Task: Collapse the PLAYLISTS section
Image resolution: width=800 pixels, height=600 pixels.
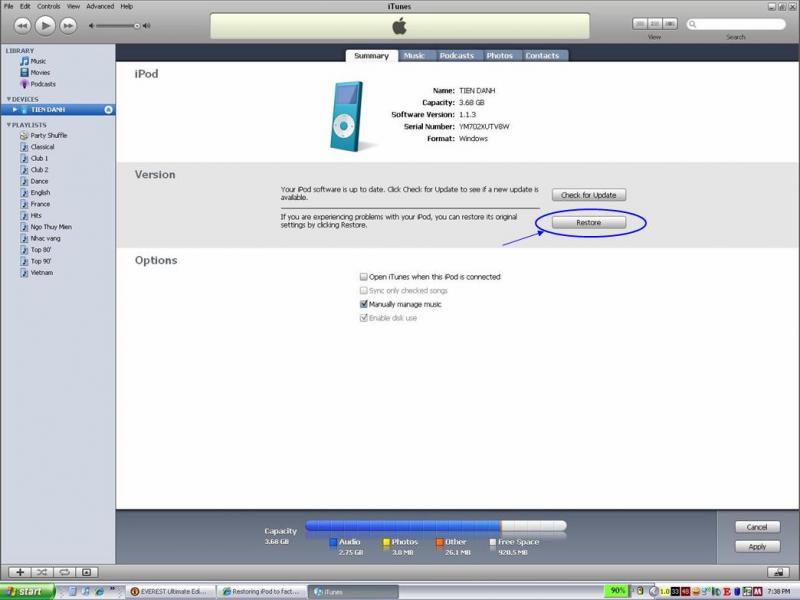Action: (x=8, y=125)
